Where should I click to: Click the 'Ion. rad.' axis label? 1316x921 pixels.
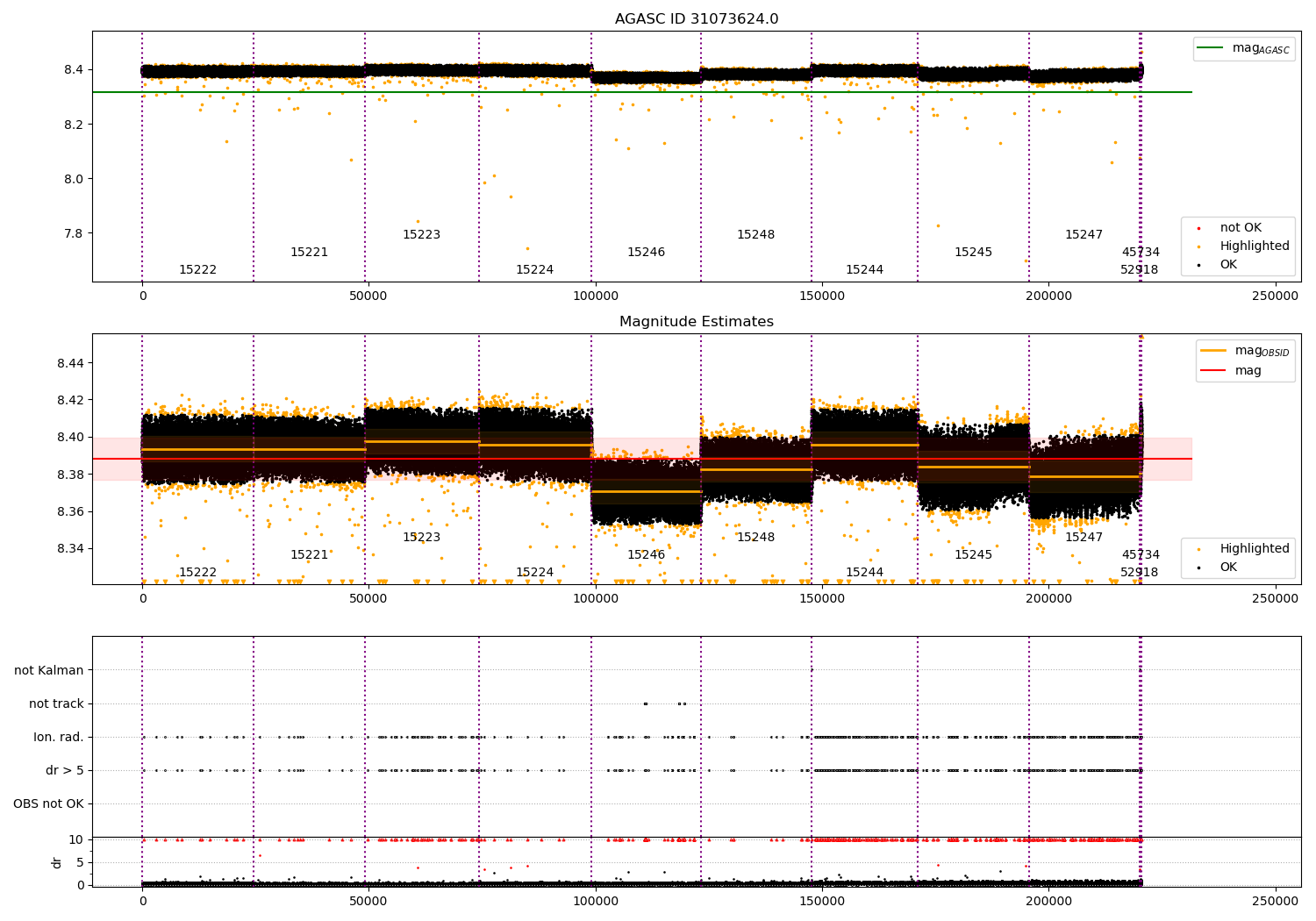(x=59, y=737)
